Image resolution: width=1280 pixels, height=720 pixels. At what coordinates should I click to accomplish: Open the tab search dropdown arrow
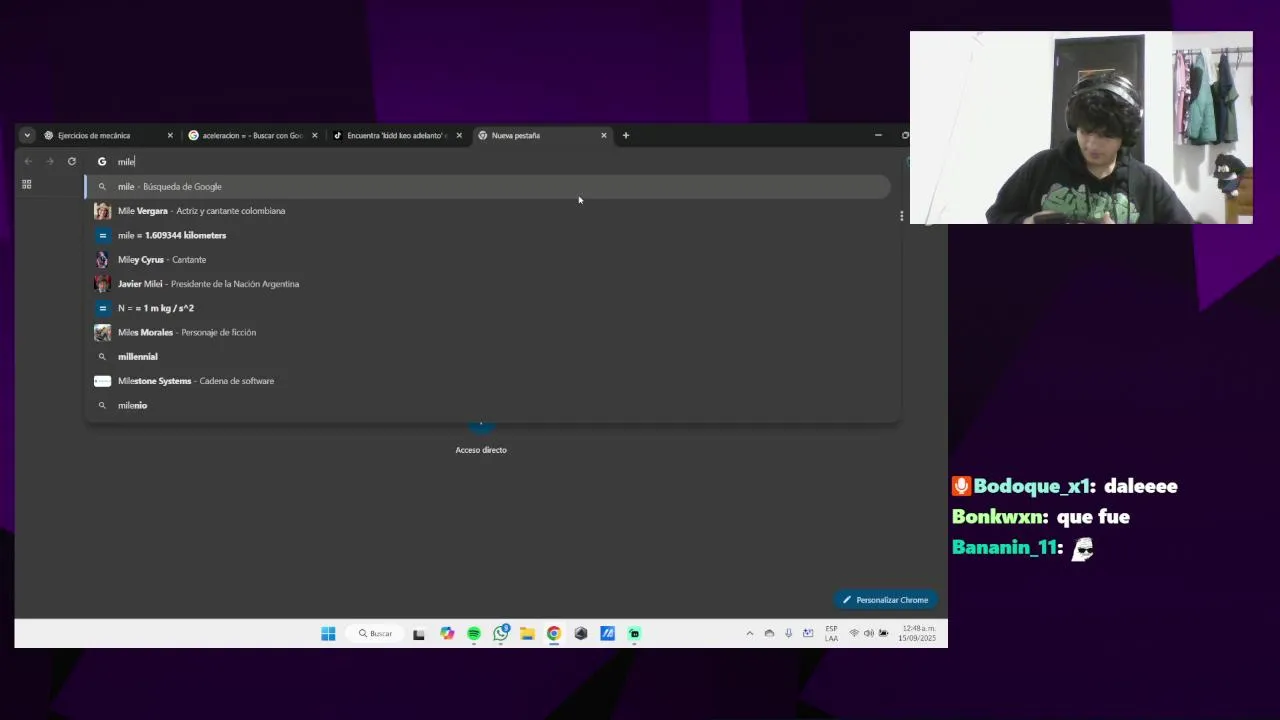point(27,135)
